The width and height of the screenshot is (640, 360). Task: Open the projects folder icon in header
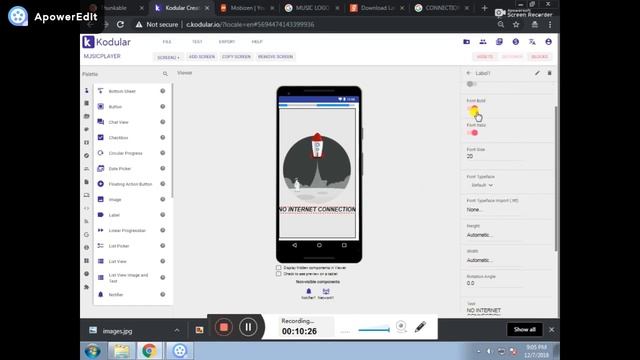(x=467, y=42)
